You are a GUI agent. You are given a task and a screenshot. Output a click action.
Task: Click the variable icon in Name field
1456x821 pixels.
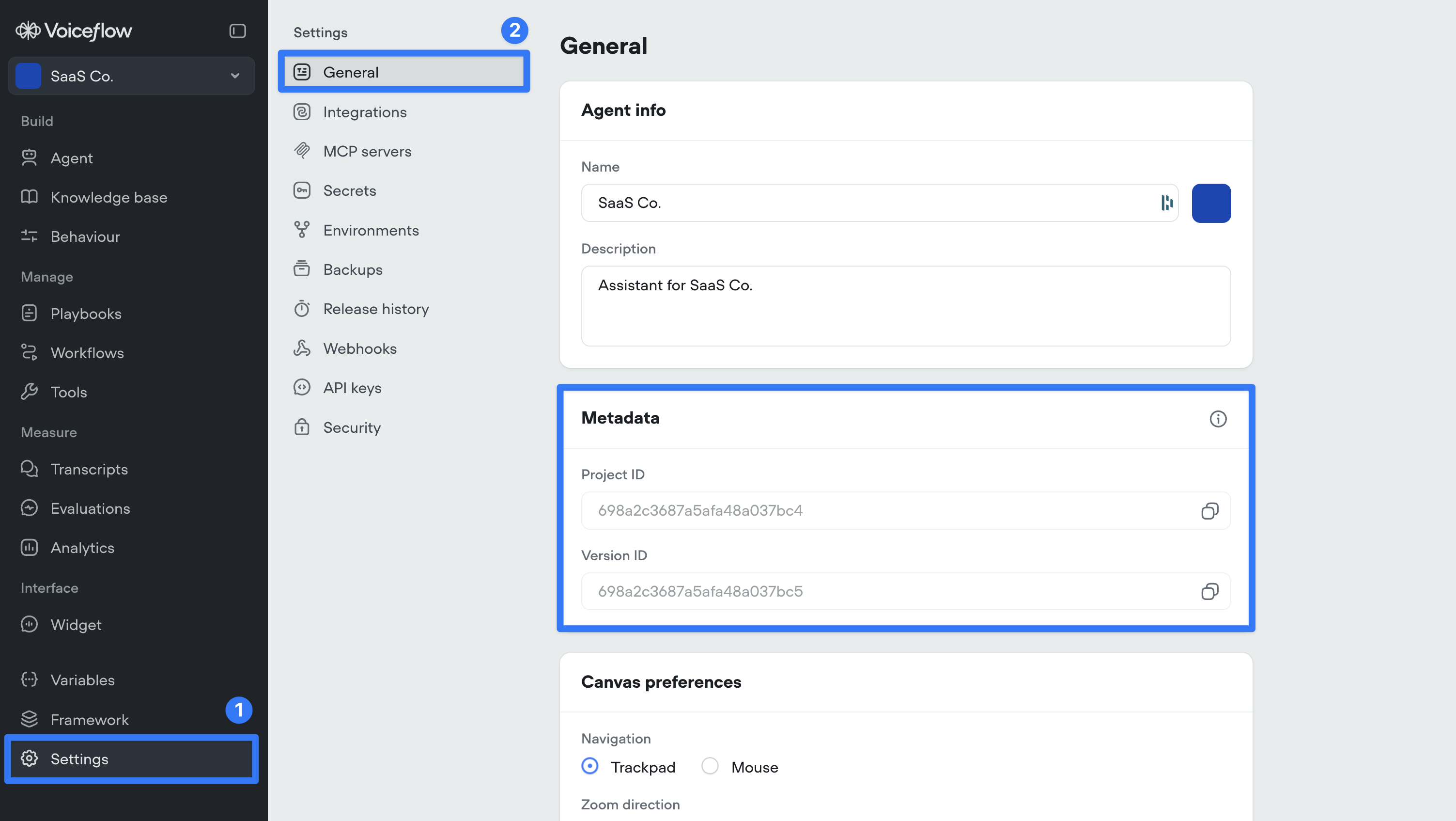tap(1167, 203)
